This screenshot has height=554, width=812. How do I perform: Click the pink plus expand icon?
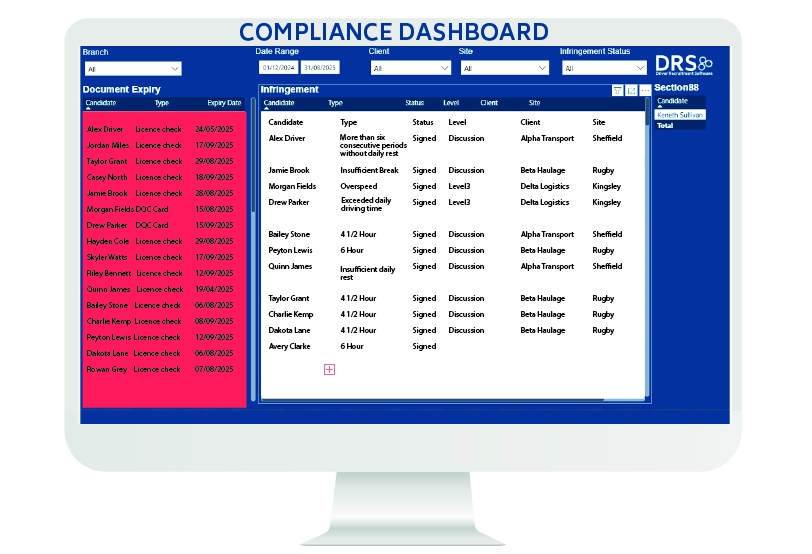(329, 369)
